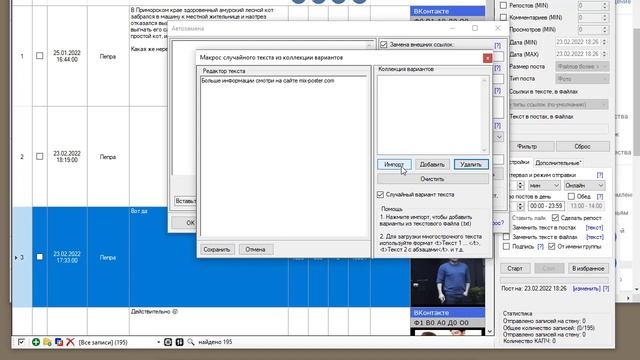The image size is (640, 360).
Task: Click Импорт button in macro dialog
Action: 394,164
